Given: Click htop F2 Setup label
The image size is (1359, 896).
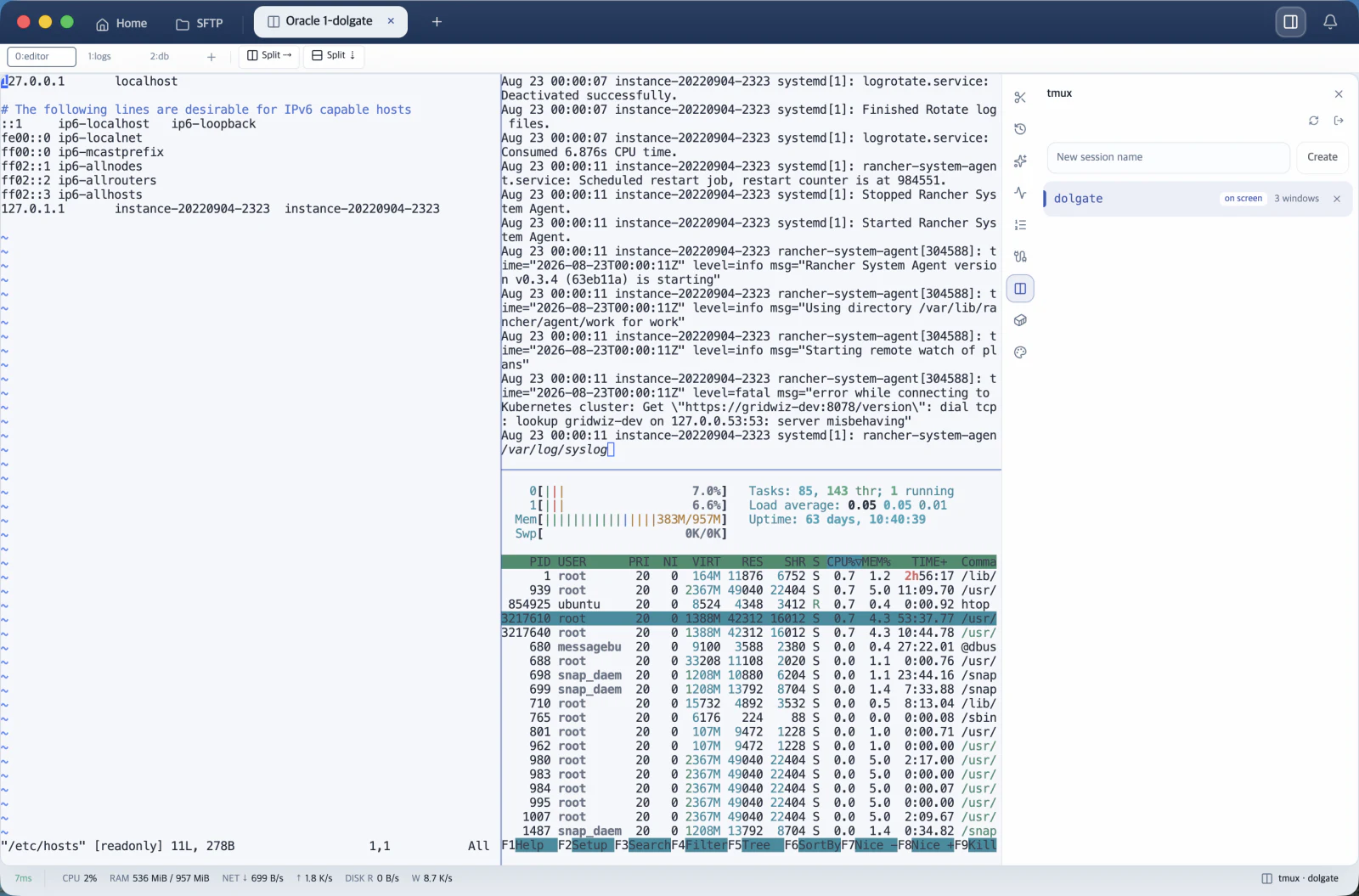Looking at the screenshot, I should [586, 845].
